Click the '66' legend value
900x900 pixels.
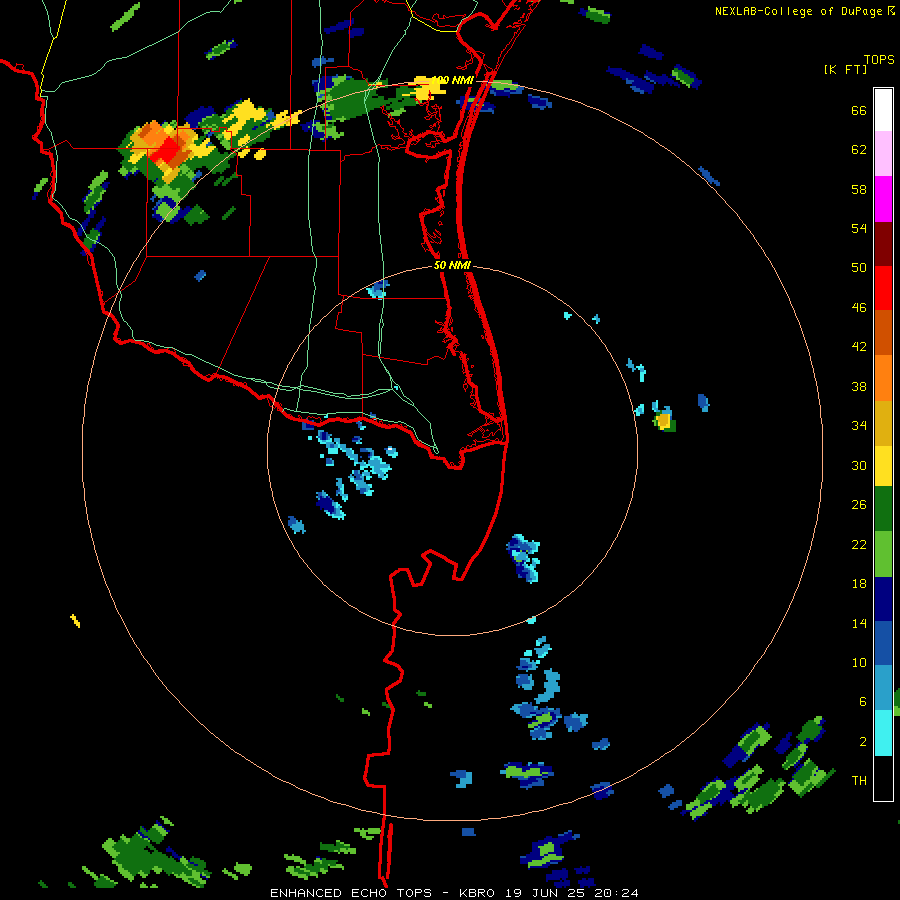[859, 111]
